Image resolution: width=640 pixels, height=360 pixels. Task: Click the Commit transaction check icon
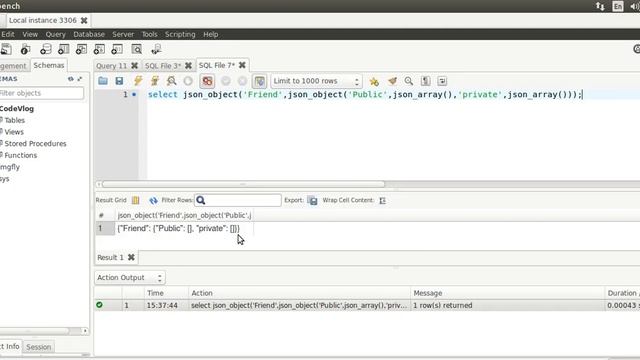[x=226, y=81]
